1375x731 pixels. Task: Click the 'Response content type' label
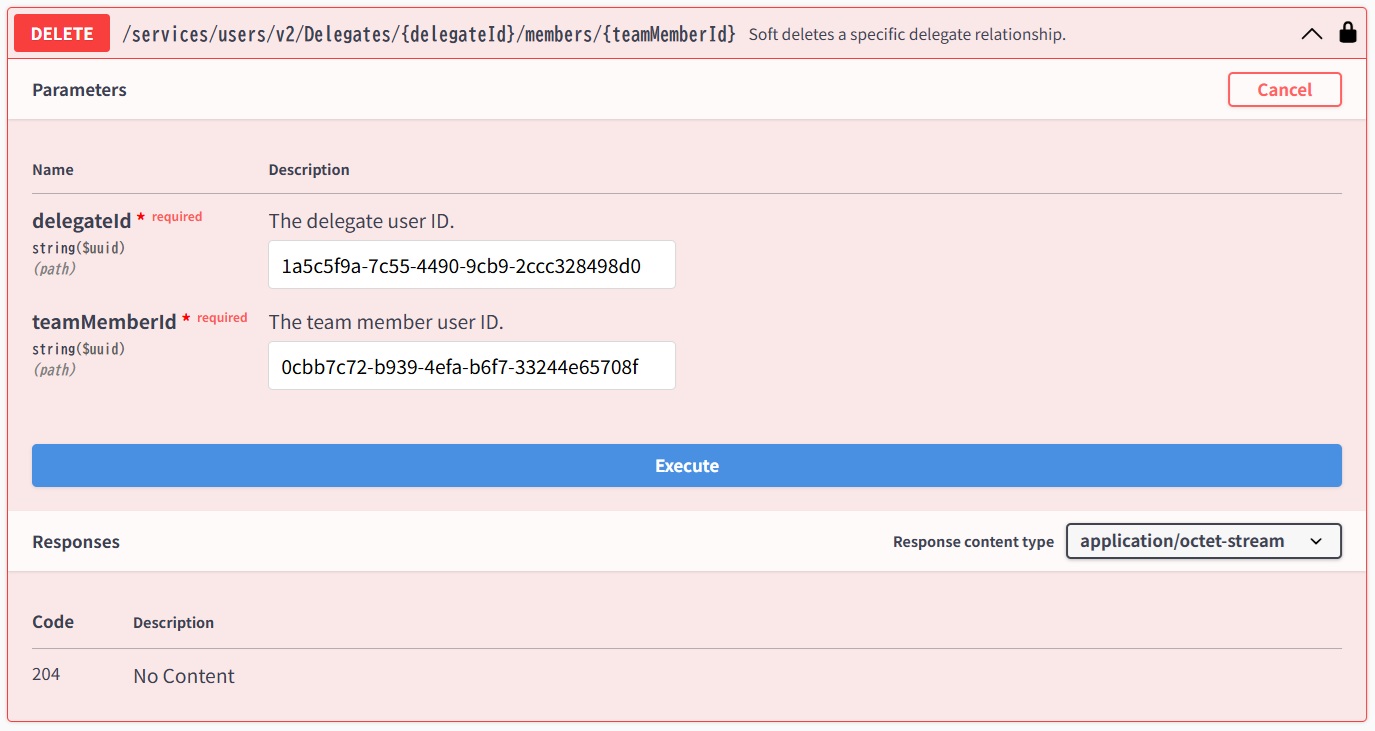(x=973, y=542)
